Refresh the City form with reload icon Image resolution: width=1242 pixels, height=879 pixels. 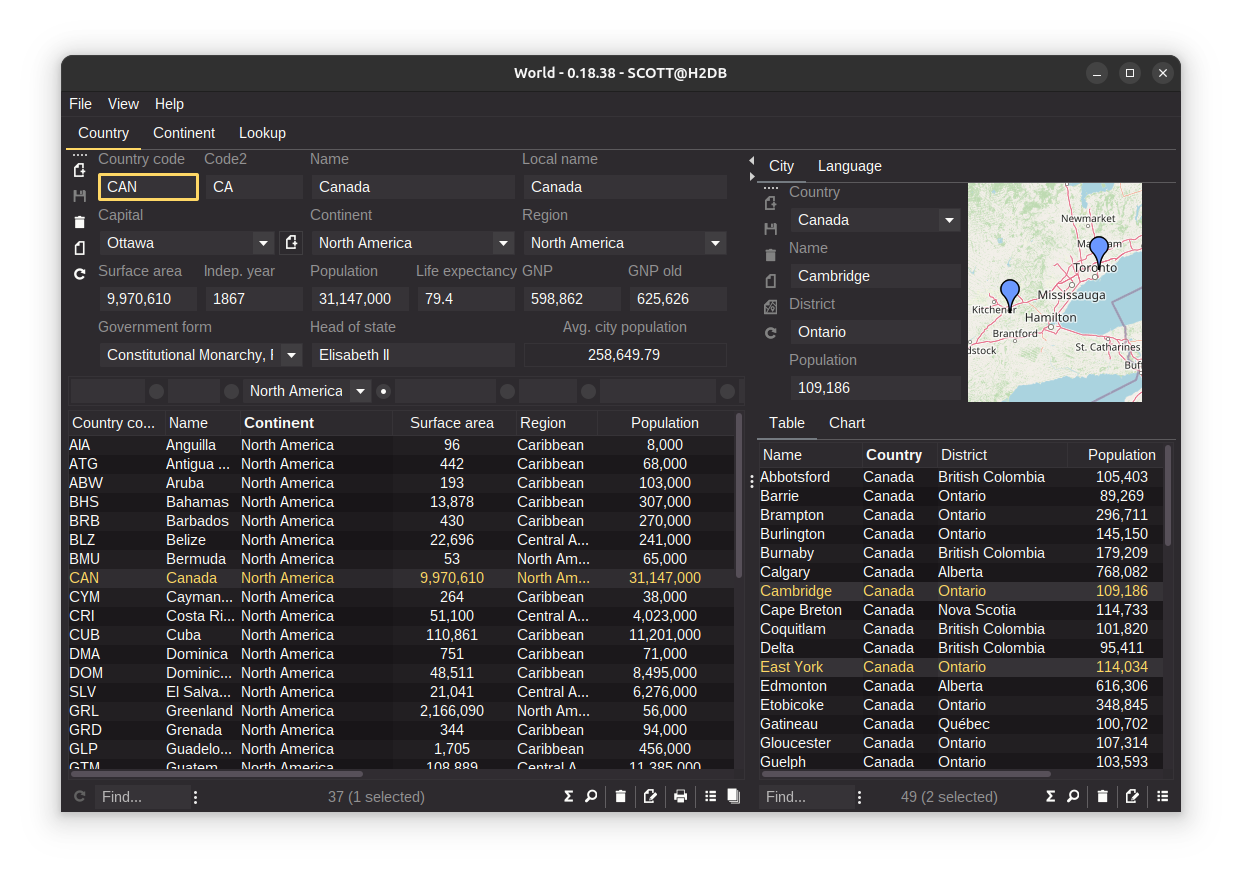pyautogui.click(x=770, y=333)
